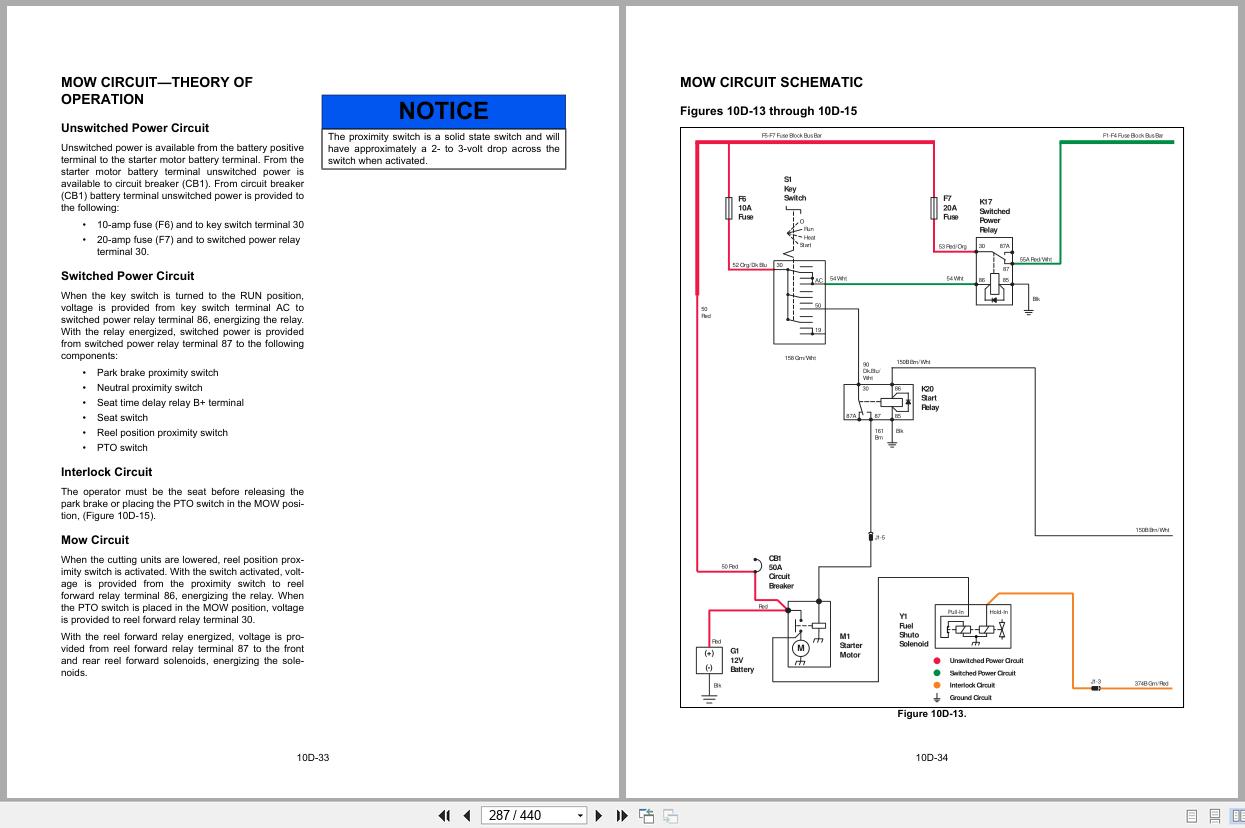Switch to two-page facing layout
1245x828 pixels.
(x=1238, y=816)
